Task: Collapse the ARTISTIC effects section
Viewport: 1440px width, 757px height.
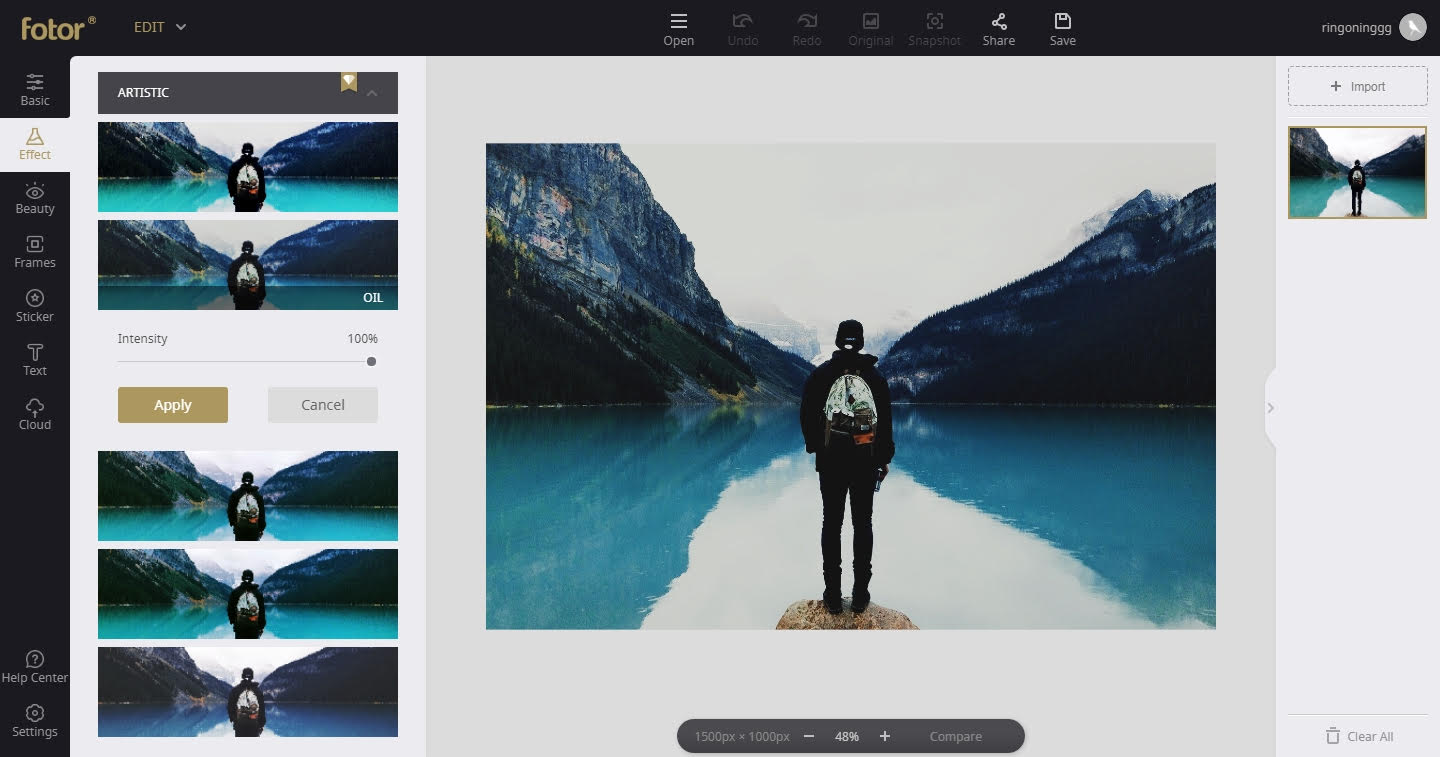Action: (372, 93)
